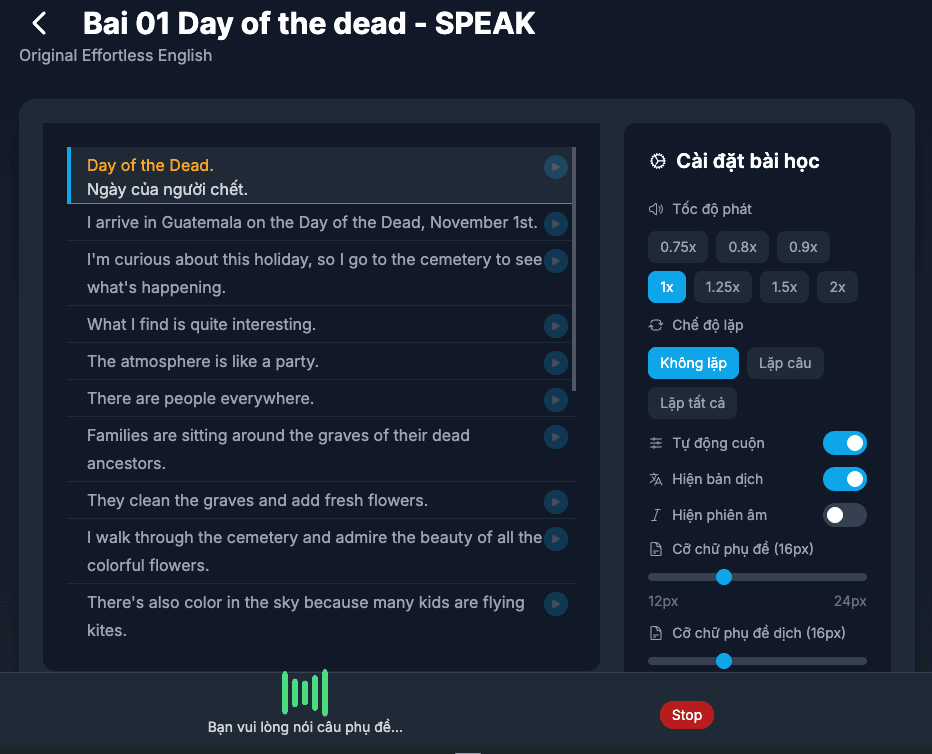Disable the Hiện bản dịch translation switch
This screenshot has width=932, height=754.
(844, 479)
